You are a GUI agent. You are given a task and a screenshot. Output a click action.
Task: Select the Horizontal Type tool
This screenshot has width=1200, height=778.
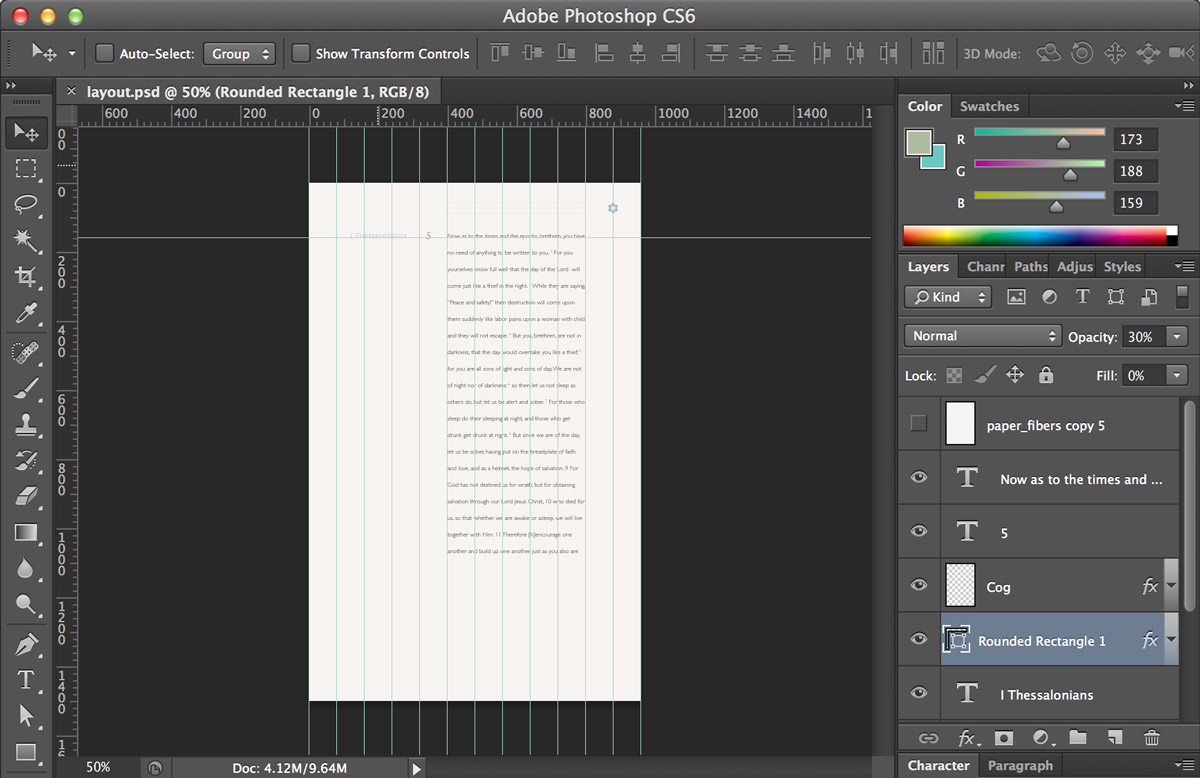click(x=26, y=679)
